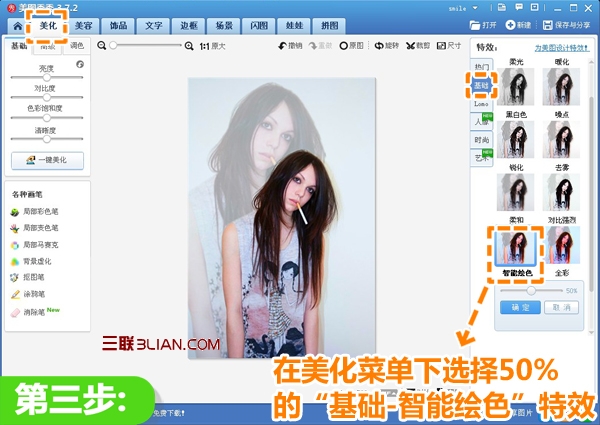Click the 新建 plus button
The width and height of the screenshot is (600, 425).
point(518,25)
